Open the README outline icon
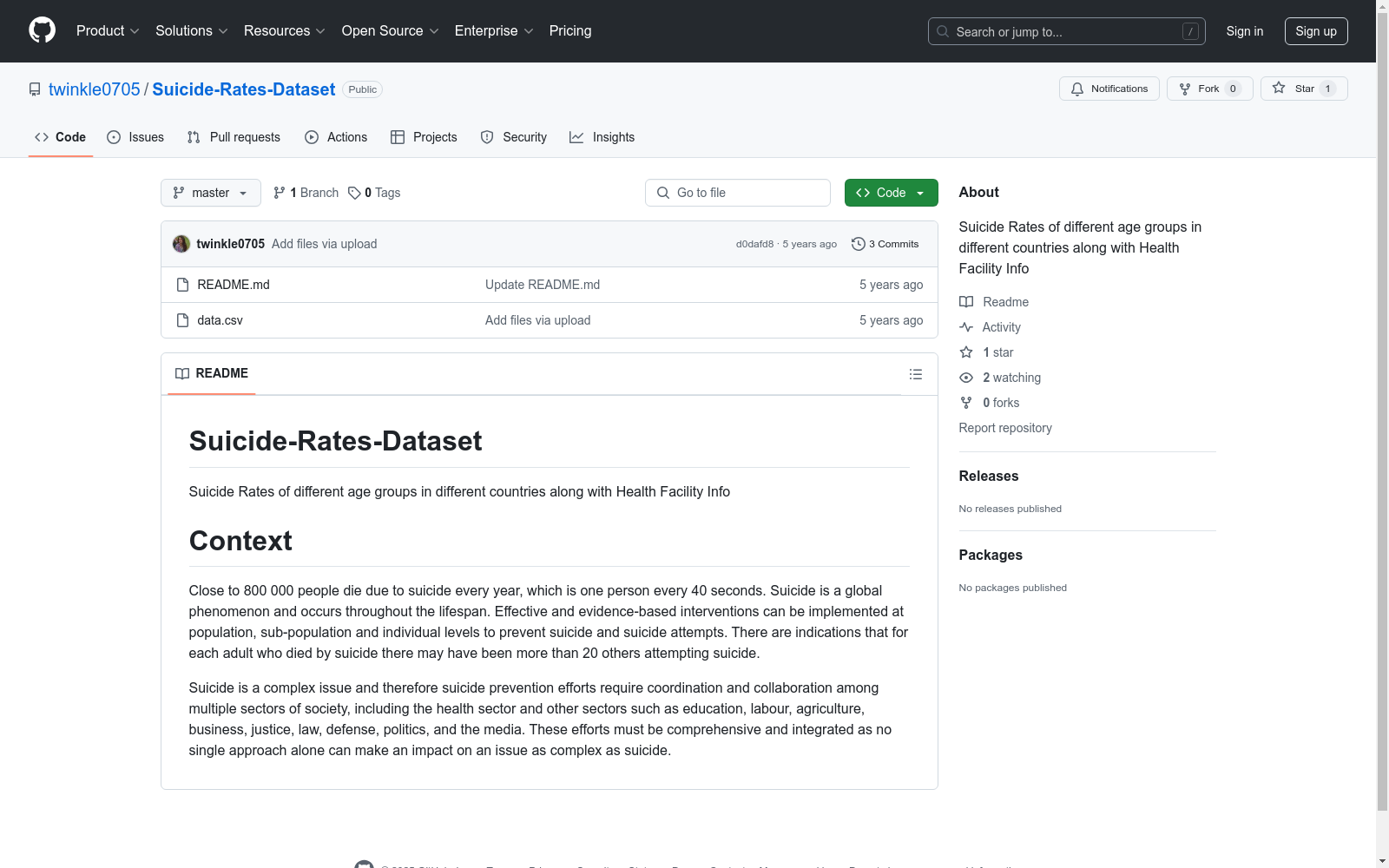This screenshot has width=1389, height=868. coord(916,374)
